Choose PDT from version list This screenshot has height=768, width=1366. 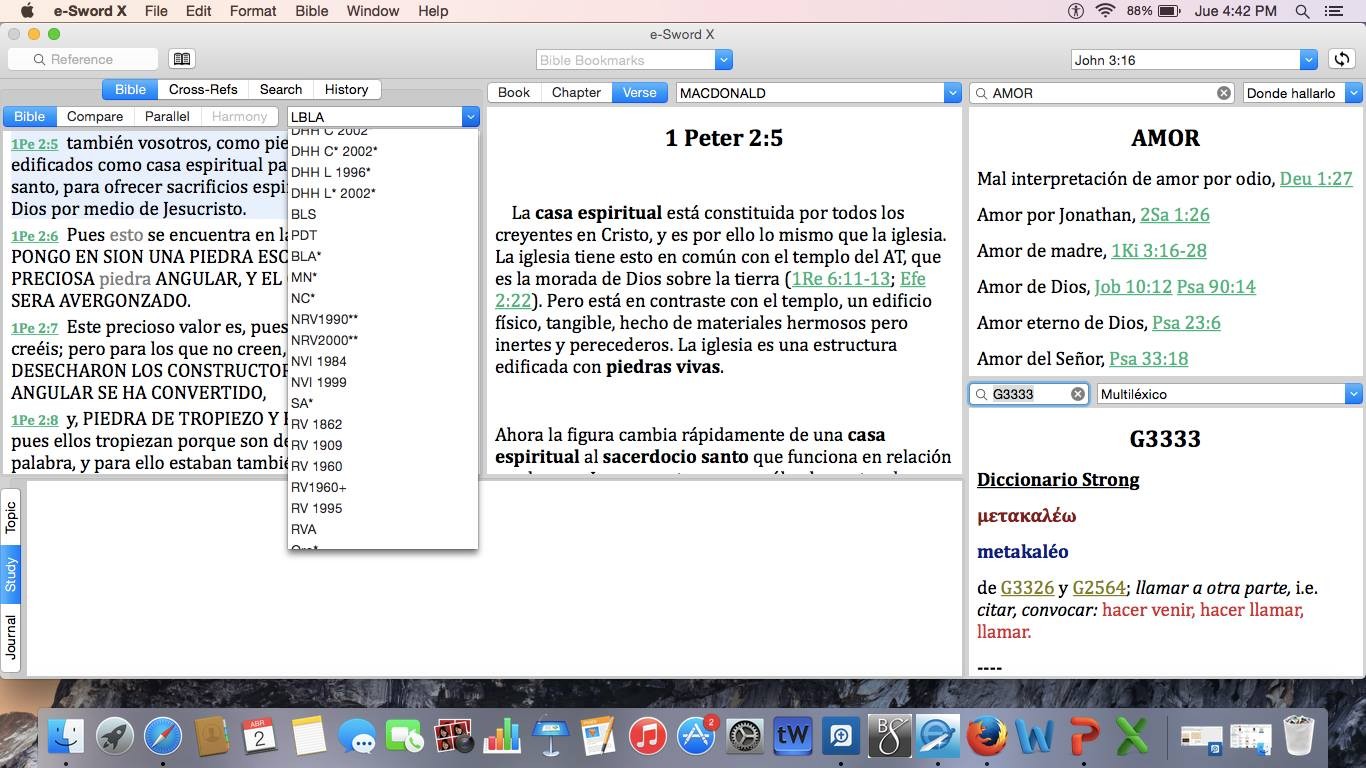coord(383,235)
